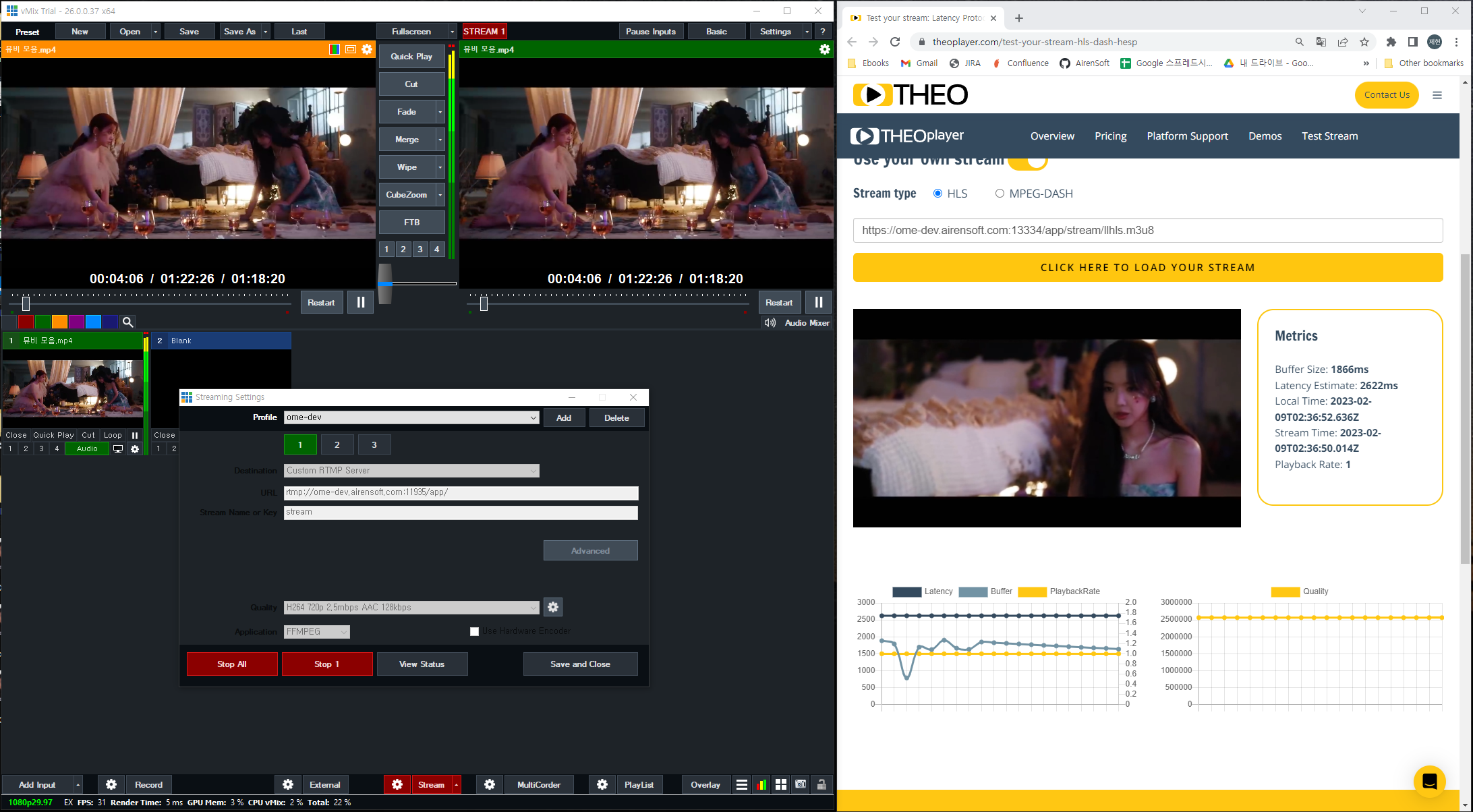
Task: Select the MPEG-DASH stream type radio button
Action: click(x=1000, y=194)
